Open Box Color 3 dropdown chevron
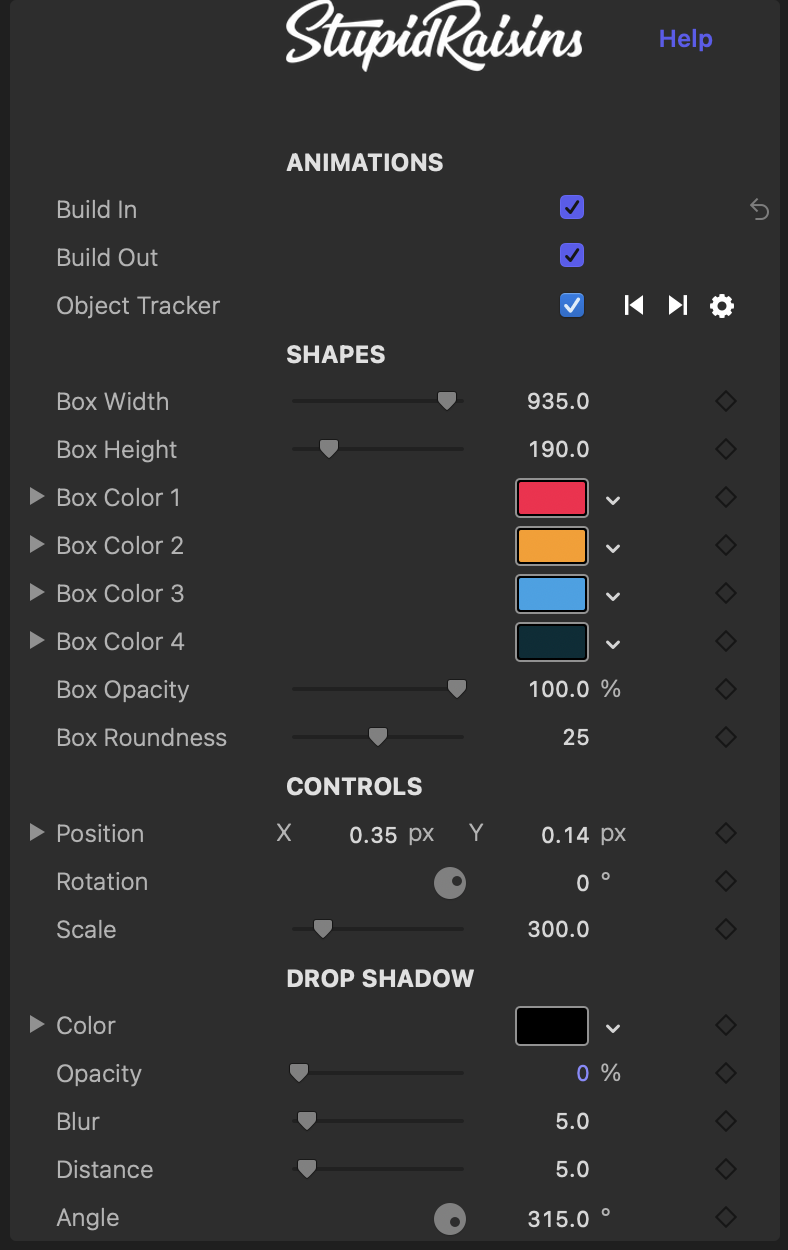788x1250 pixels. coord(613,597)
